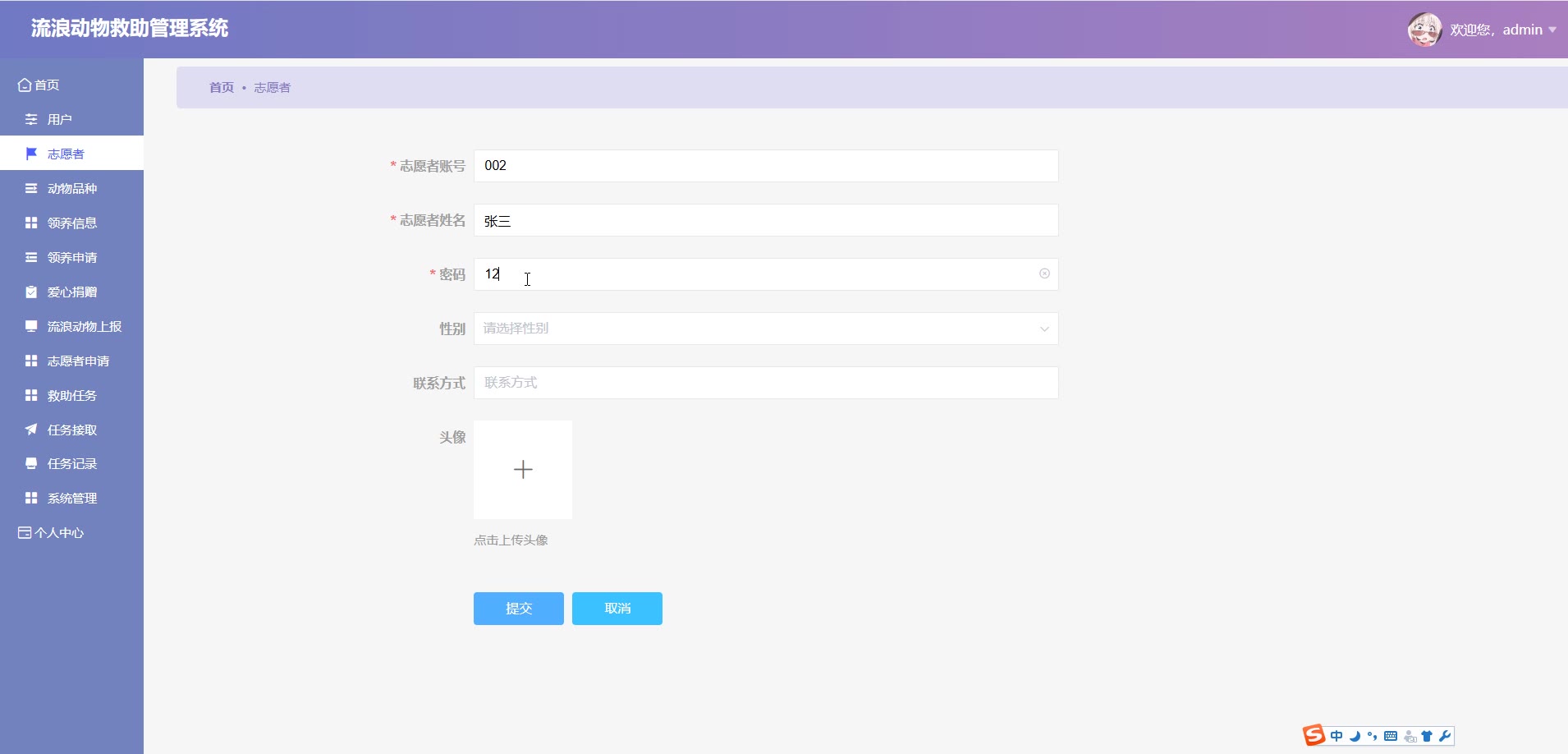Image resolution: width=1568 pixels, height=754 pixels.
Task: Go to 领养信息 in the sidebar
Action: 72,223
